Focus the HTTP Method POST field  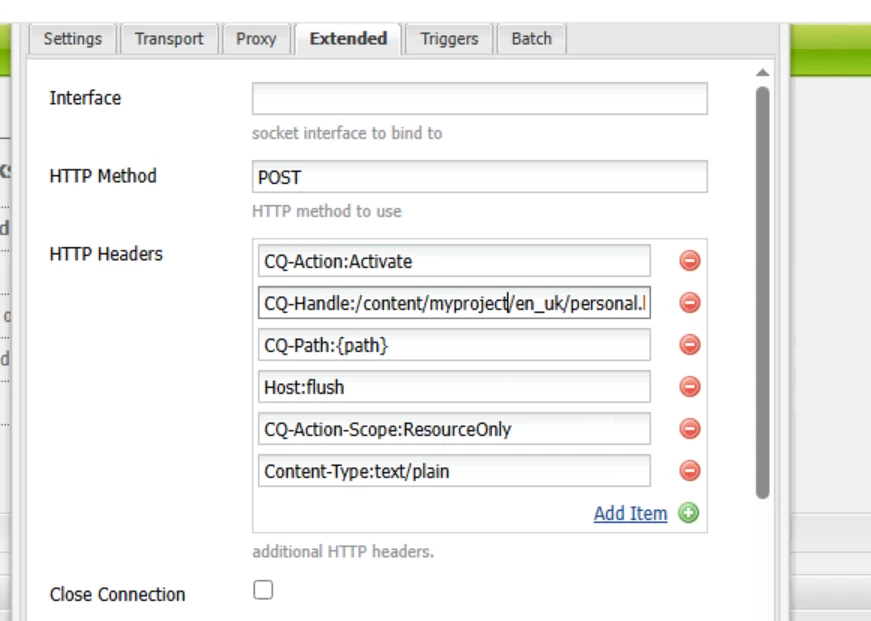pyautogui.click(x=479, y=177)
